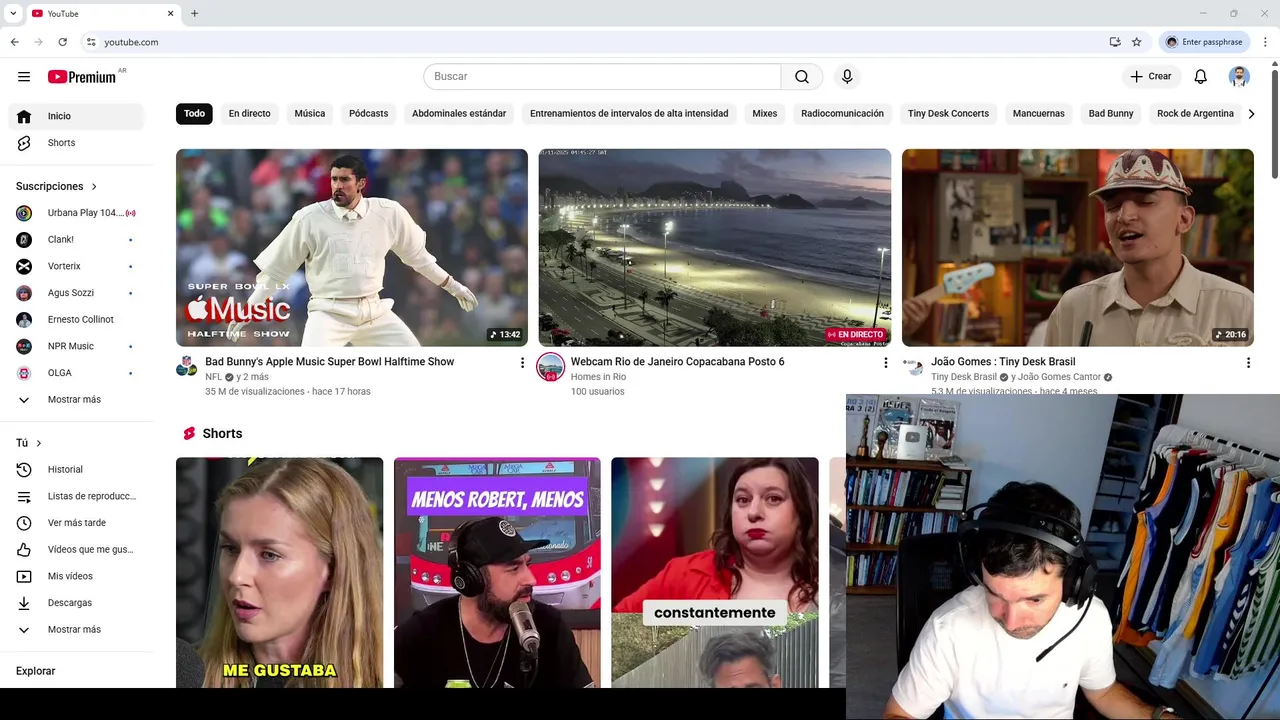Open the MENOS ROBERT short

(x=497, y=573)
